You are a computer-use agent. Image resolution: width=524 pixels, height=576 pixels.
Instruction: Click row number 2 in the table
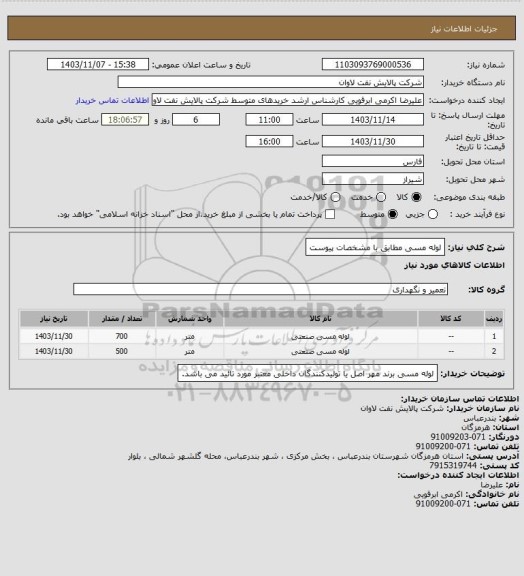(494, 351)
